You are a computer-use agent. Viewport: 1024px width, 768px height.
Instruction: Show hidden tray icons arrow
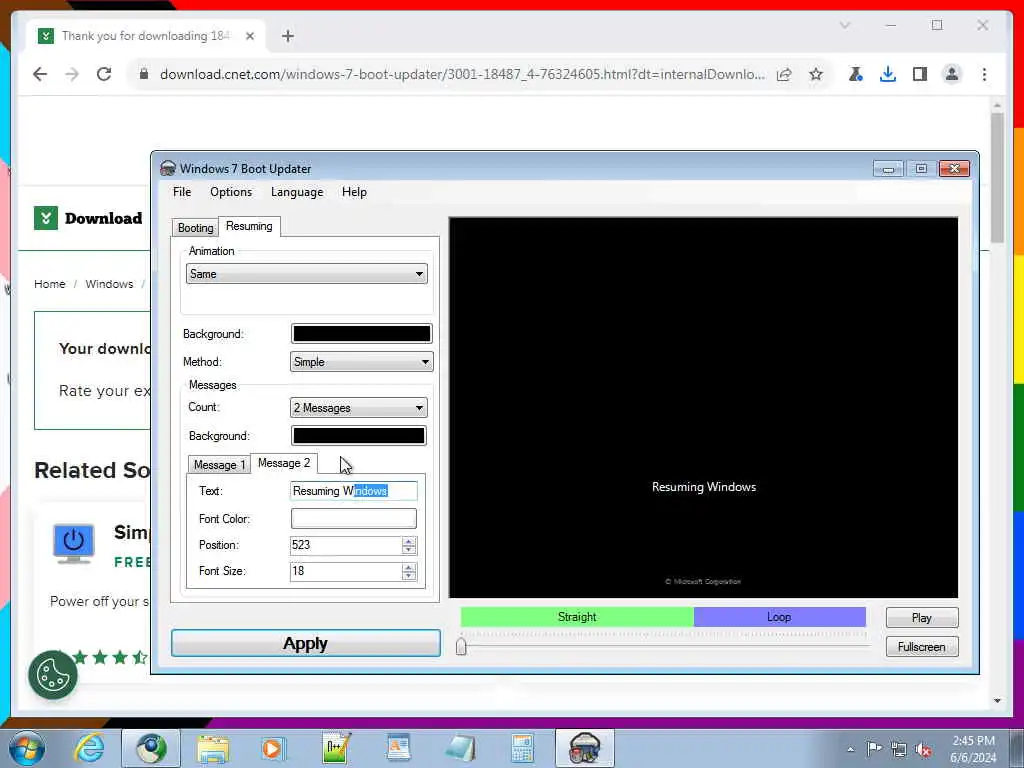pos(850,749)
